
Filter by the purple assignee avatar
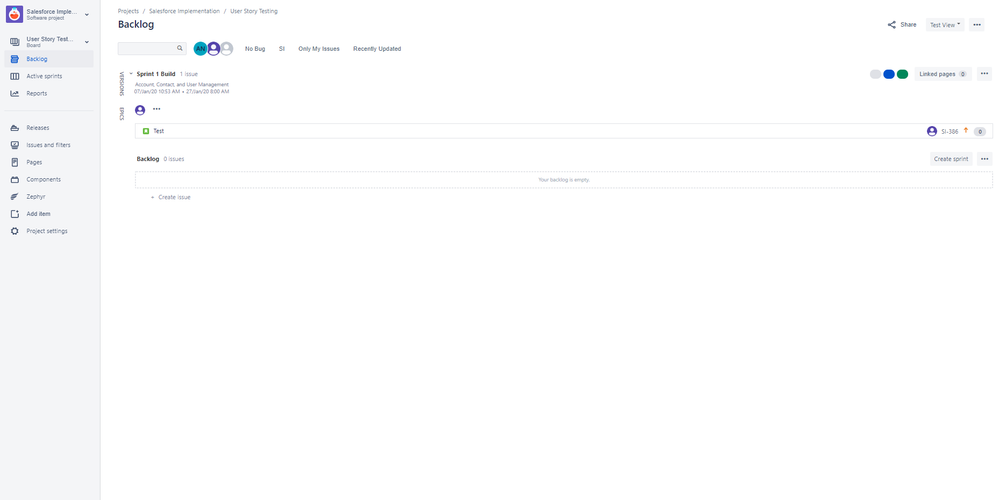[213, 49]
